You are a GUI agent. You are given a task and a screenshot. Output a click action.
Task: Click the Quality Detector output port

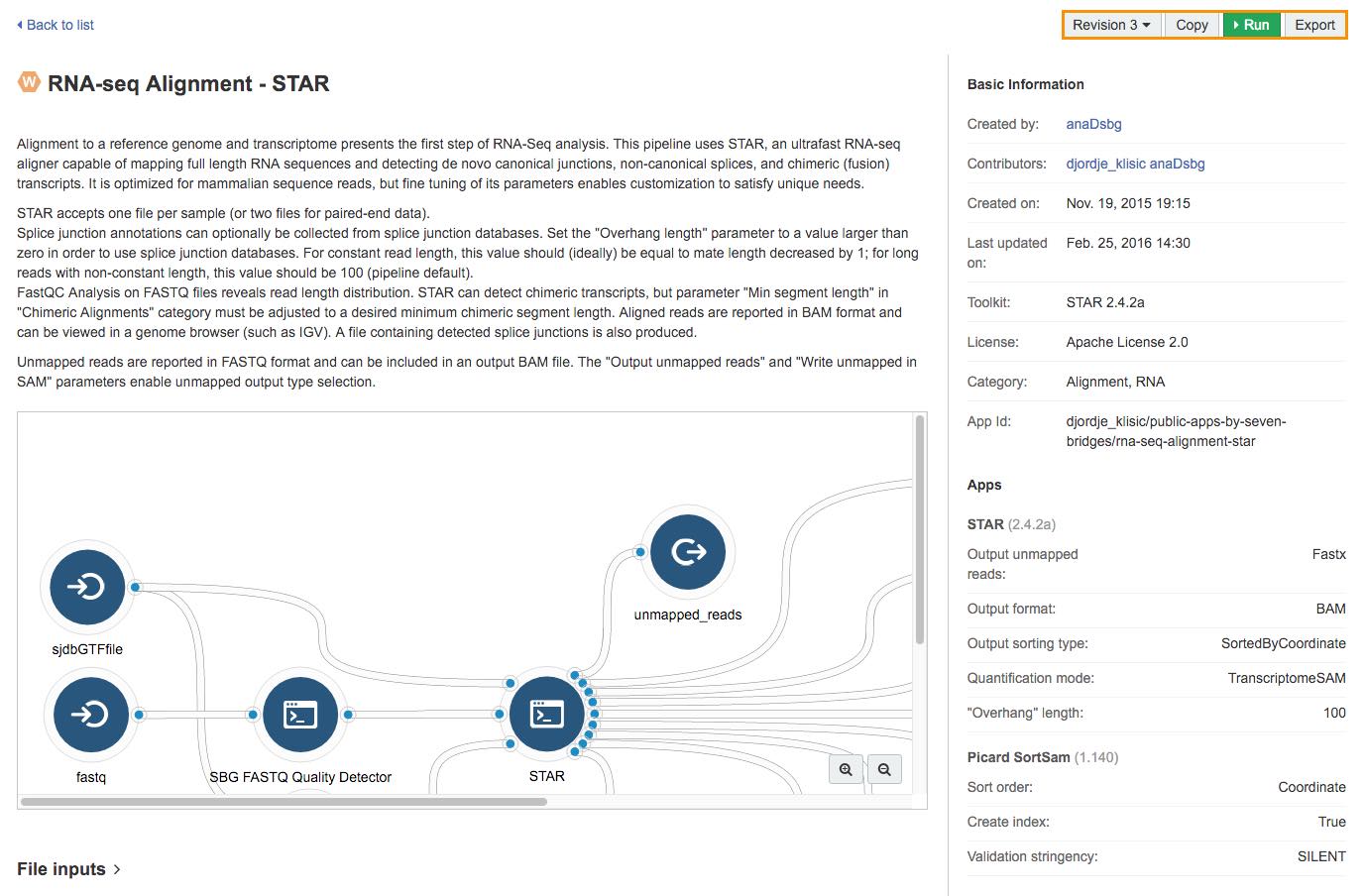point(348,715)
